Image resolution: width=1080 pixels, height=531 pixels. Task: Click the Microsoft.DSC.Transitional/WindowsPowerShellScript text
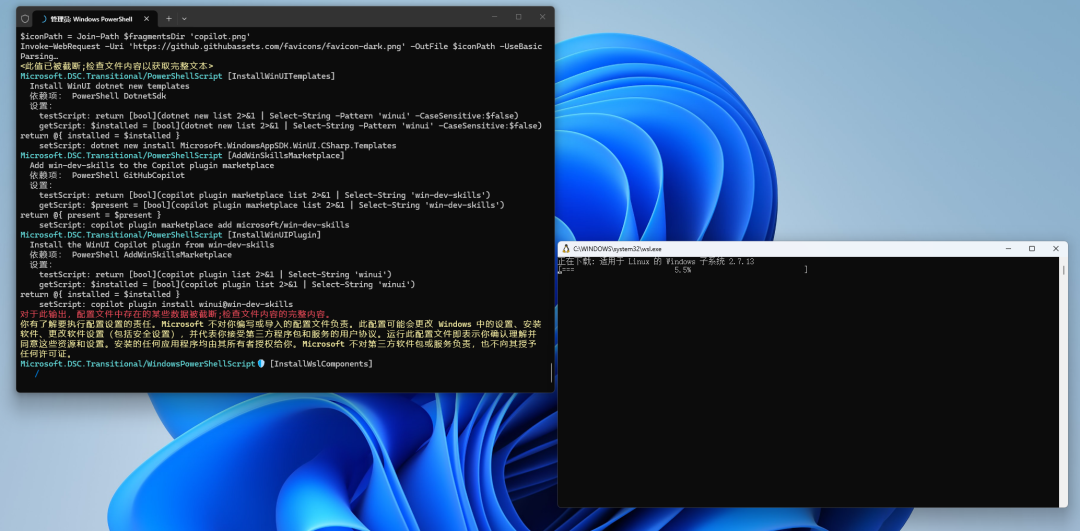tap(138, 364)
